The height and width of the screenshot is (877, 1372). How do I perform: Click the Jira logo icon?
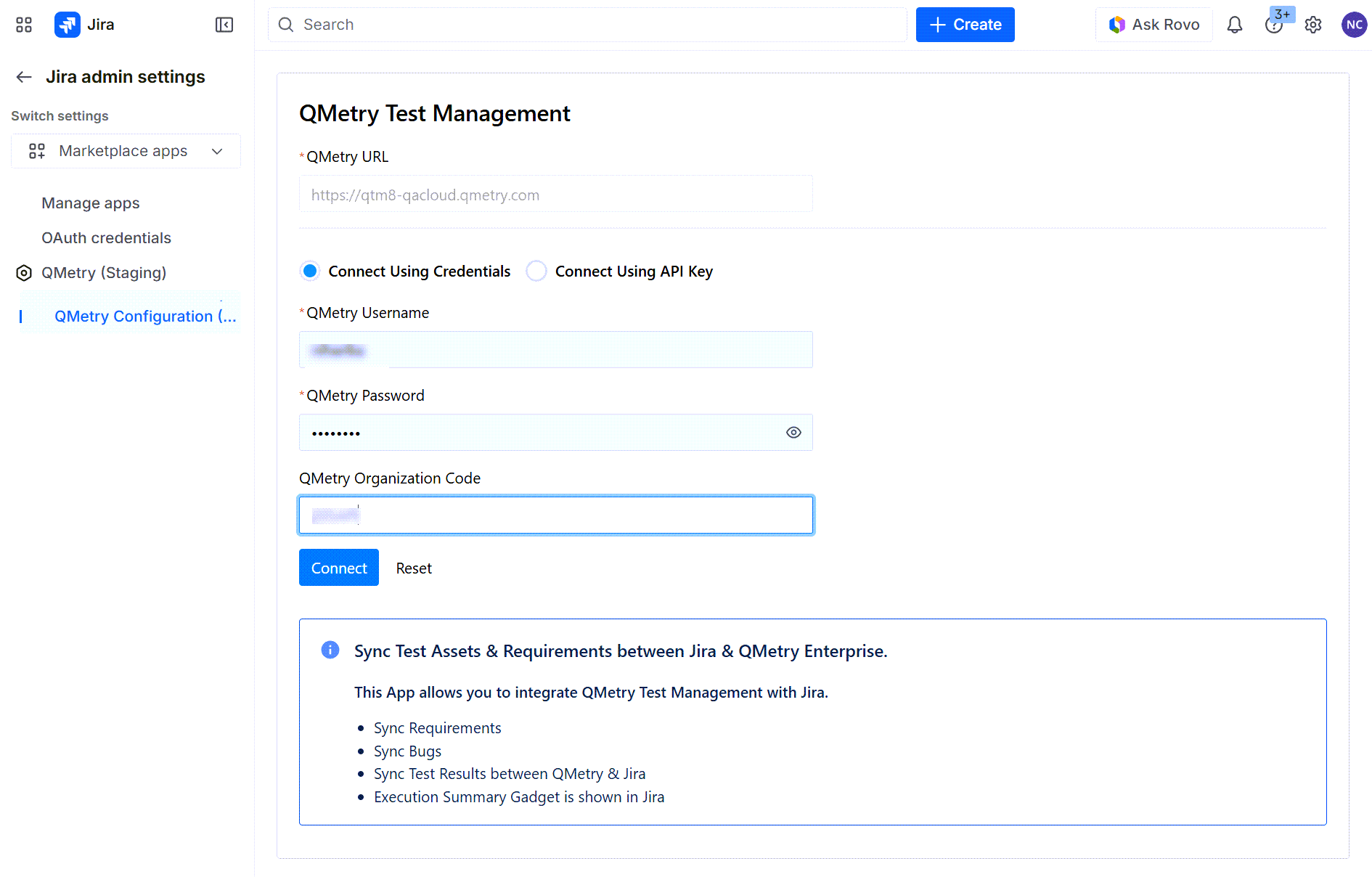click(68, 25)
